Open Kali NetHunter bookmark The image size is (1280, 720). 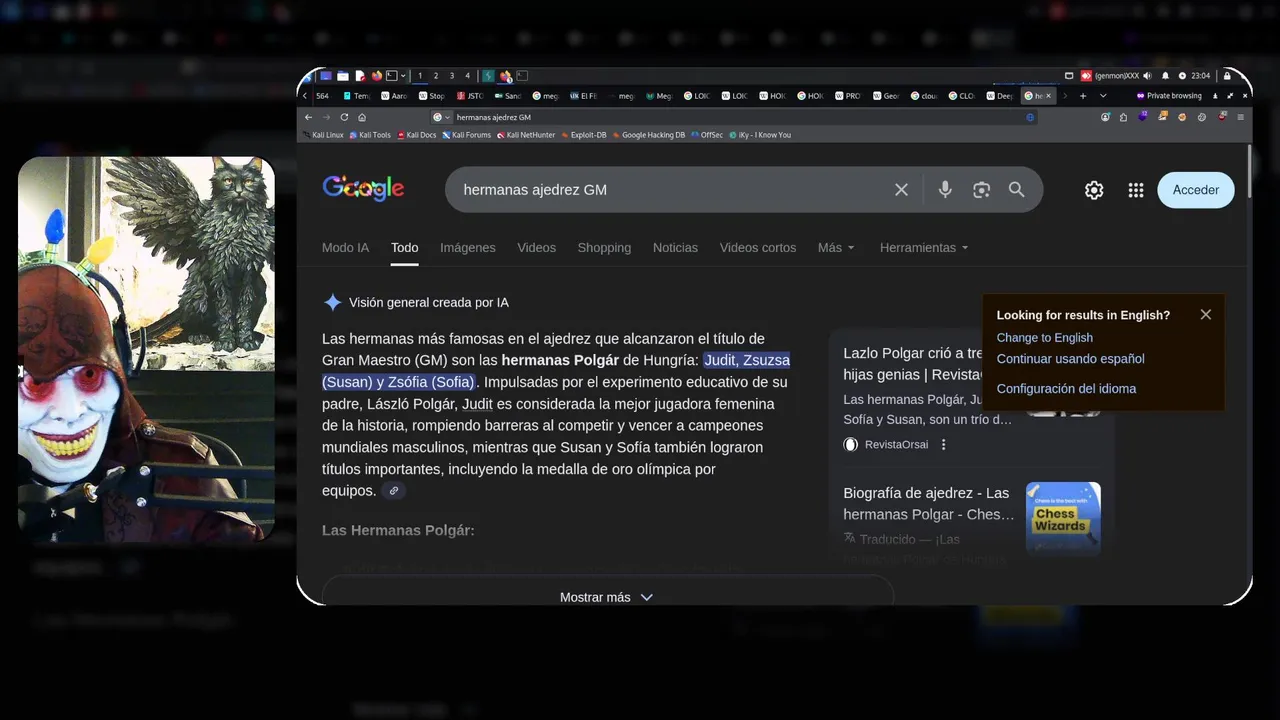pyautogui.click(x=526, y=135)
